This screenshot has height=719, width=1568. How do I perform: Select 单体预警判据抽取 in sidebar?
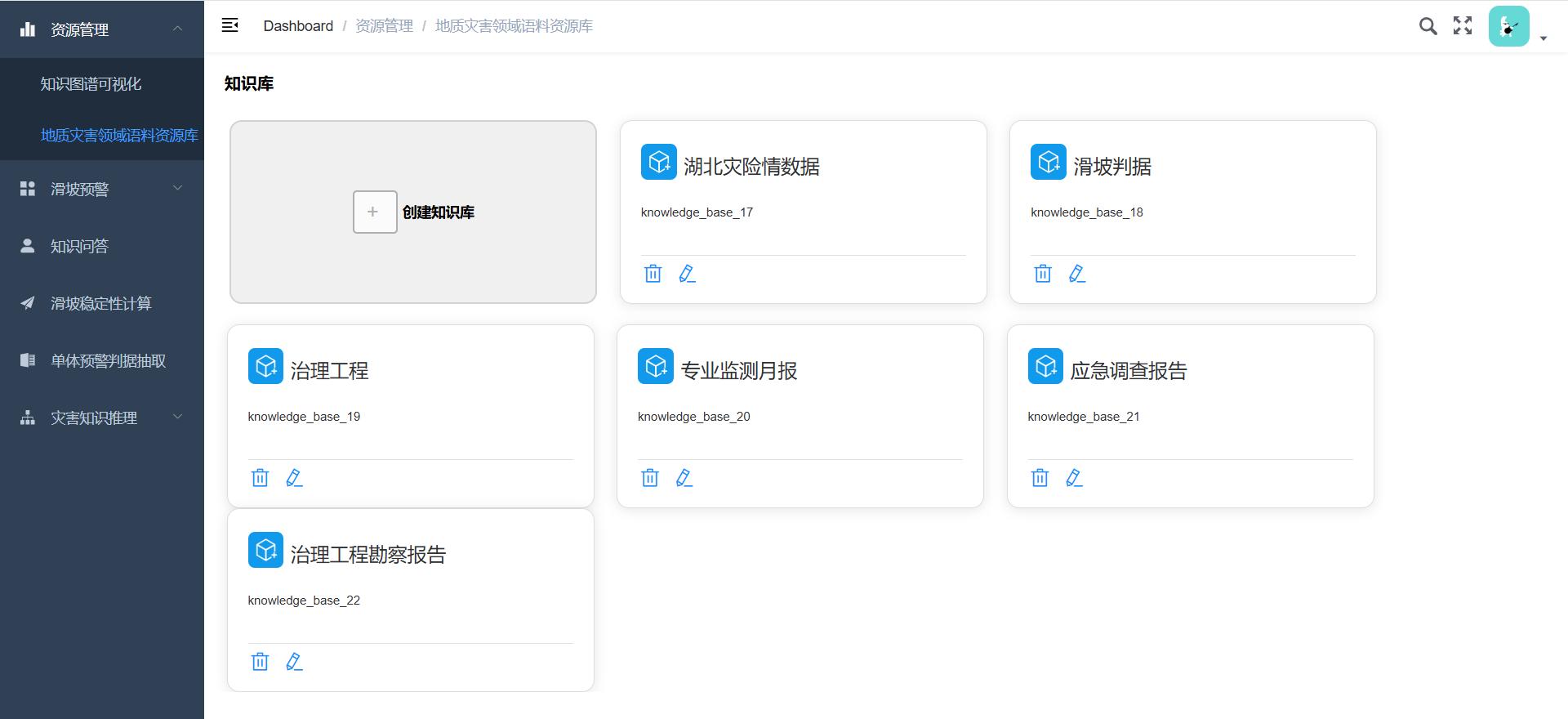108,360
